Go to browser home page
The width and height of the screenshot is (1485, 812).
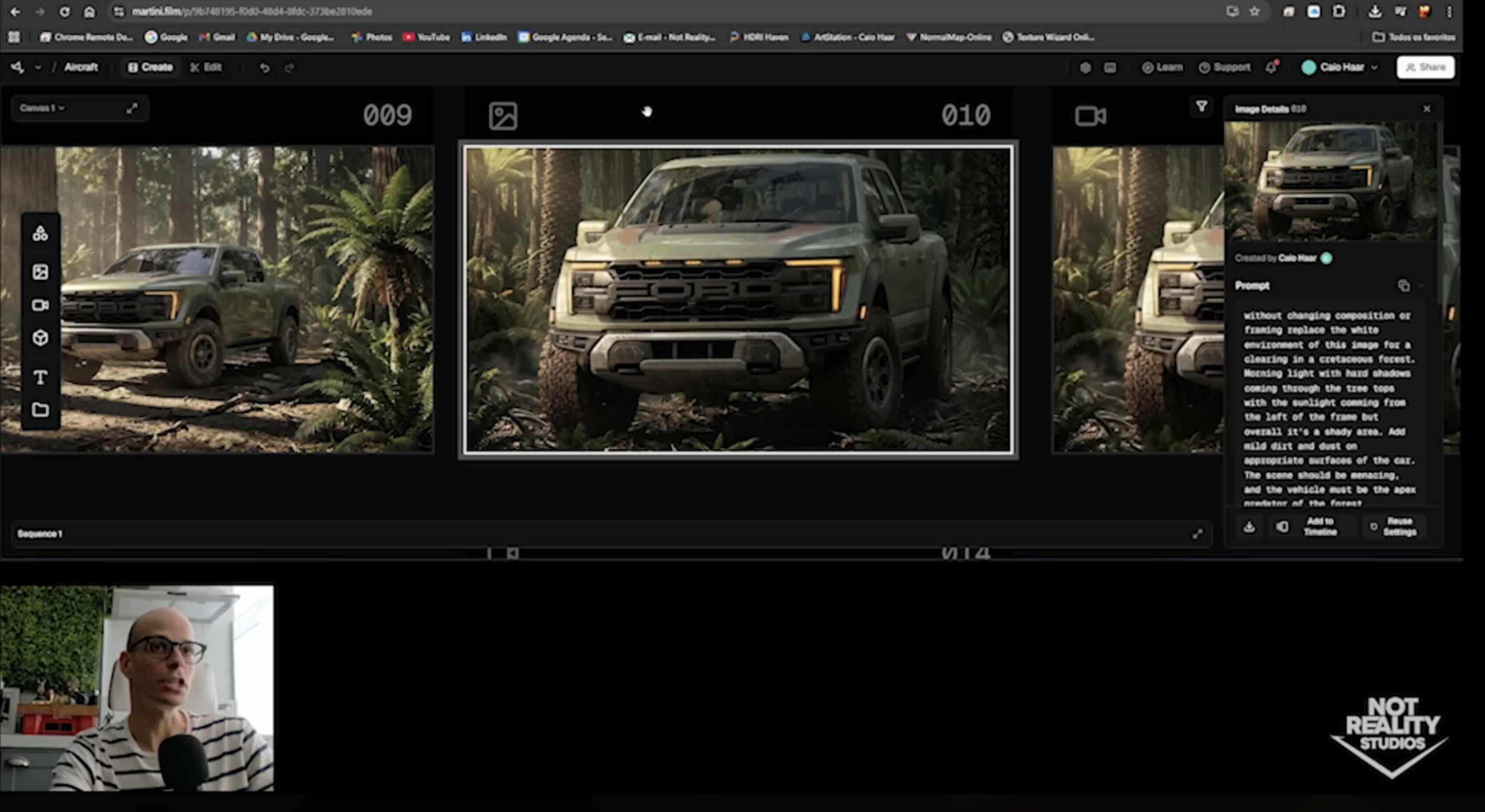tap(89, 11)
